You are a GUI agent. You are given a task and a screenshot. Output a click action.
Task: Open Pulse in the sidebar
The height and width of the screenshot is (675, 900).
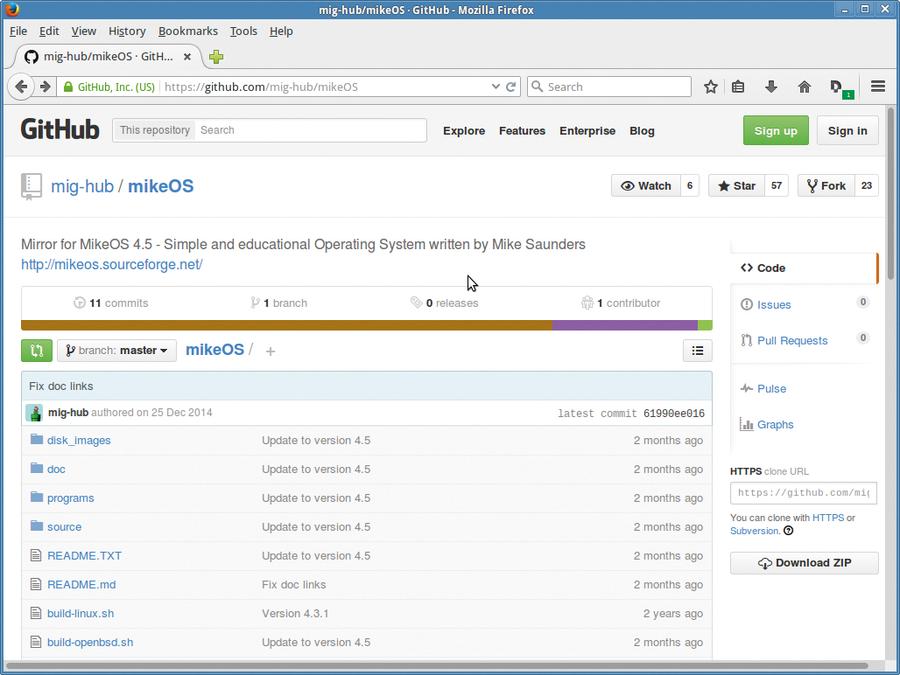pyautogui.click(x=771, y=389)
